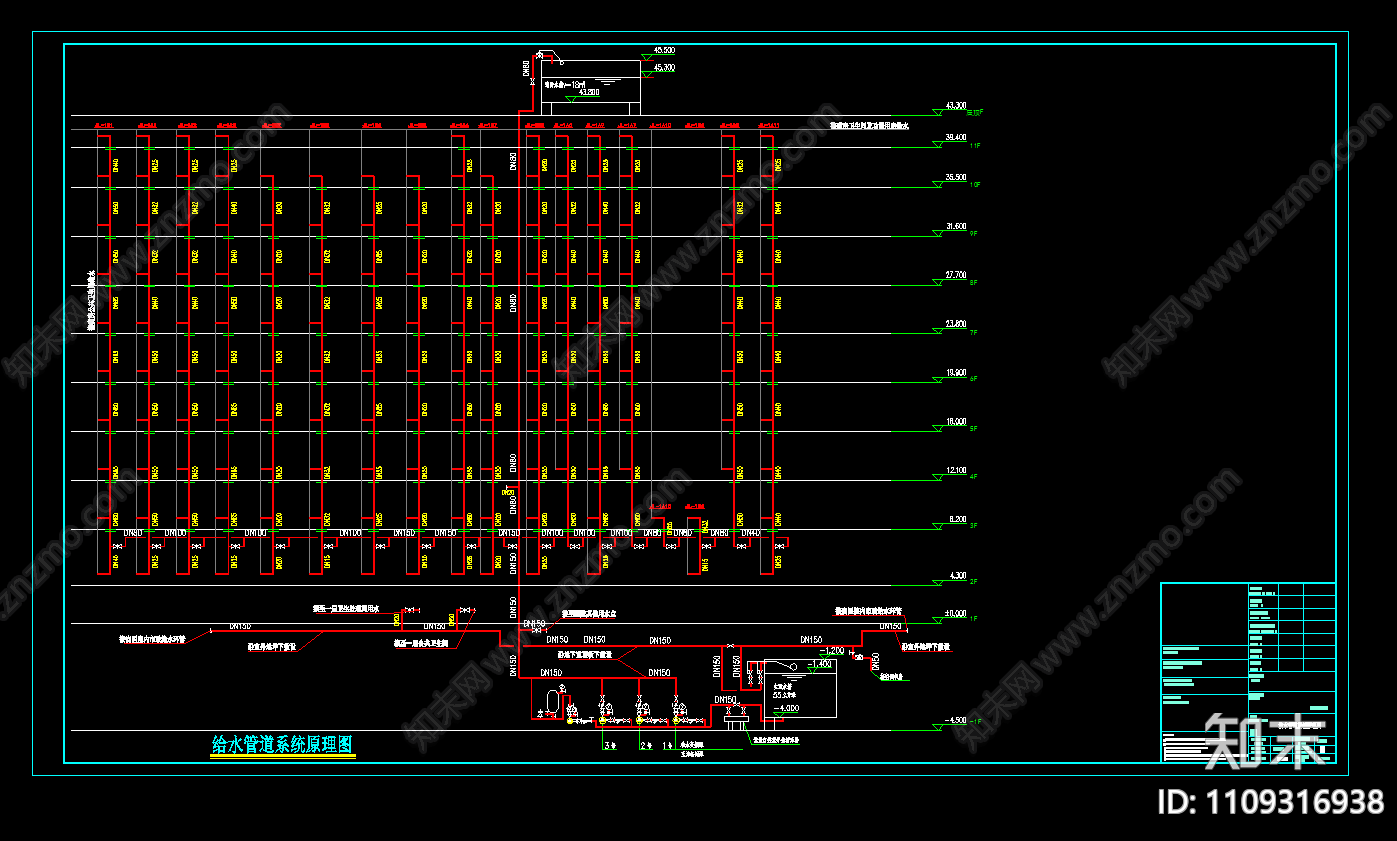
Task: Click the 45.500 rooftop tank elevation
Action: pyautogui.click(x=664, y=49)
